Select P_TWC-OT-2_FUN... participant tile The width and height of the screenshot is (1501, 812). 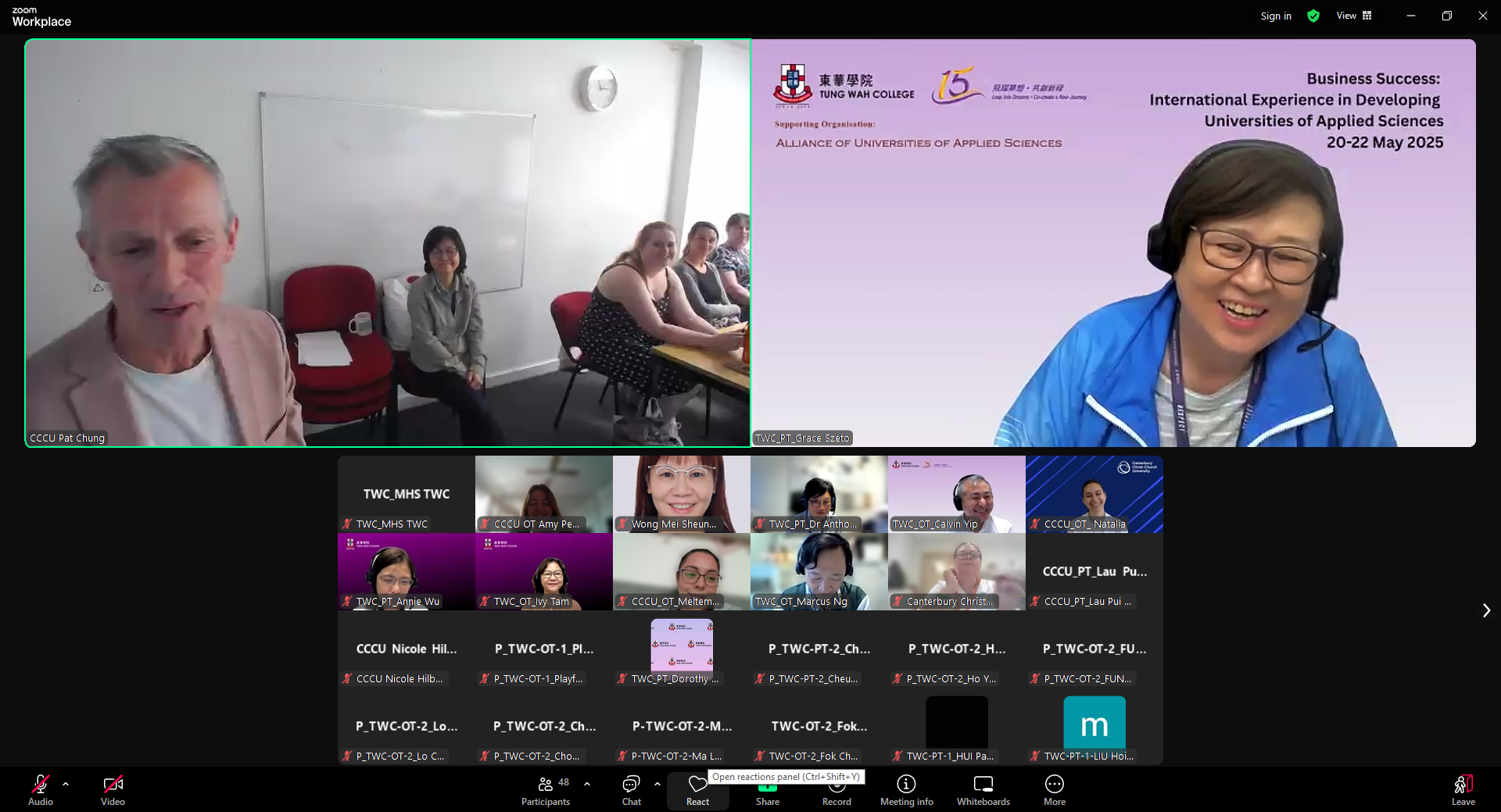click(1094, 649)
